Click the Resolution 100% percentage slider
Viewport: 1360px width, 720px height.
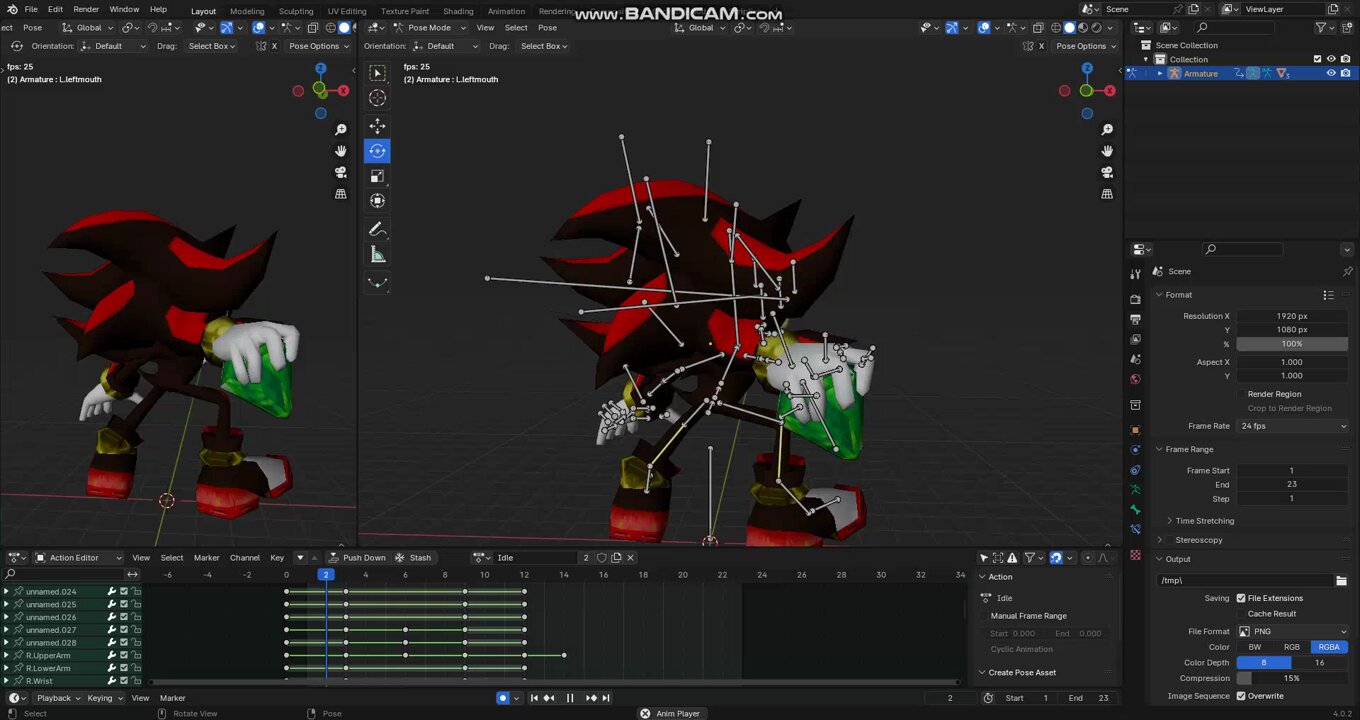click(x=1292, y=344)
